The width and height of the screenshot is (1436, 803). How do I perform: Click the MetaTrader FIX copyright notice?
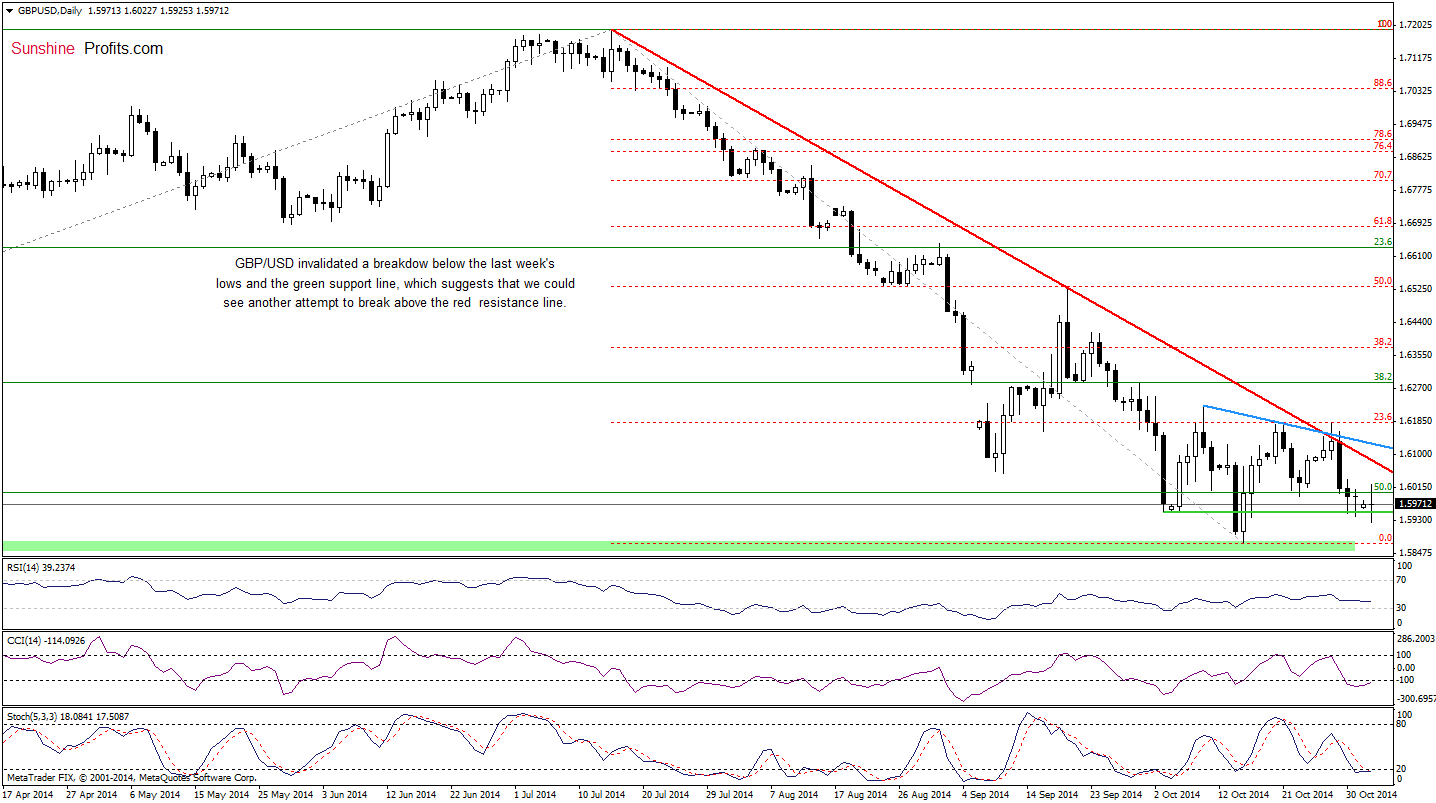(x=131, y=777)
